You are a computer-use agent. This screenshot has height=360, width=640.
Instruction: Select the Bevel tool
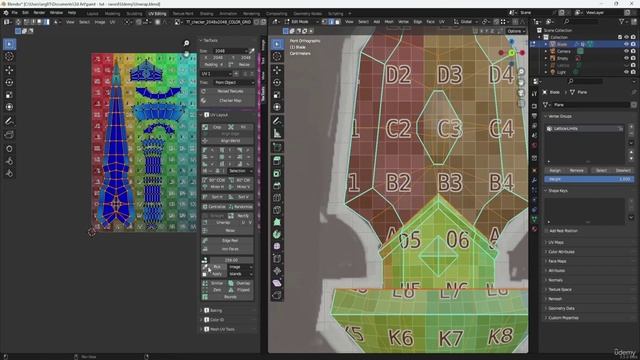[x=277, y=186]
